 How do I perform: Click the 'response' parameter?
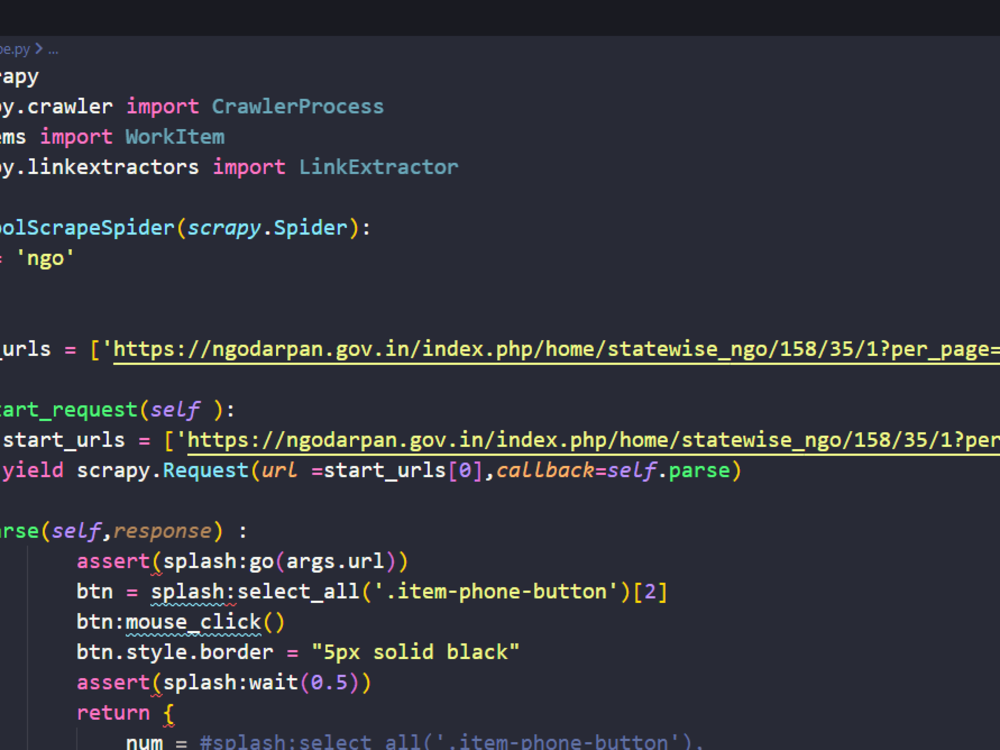[162, 531]
